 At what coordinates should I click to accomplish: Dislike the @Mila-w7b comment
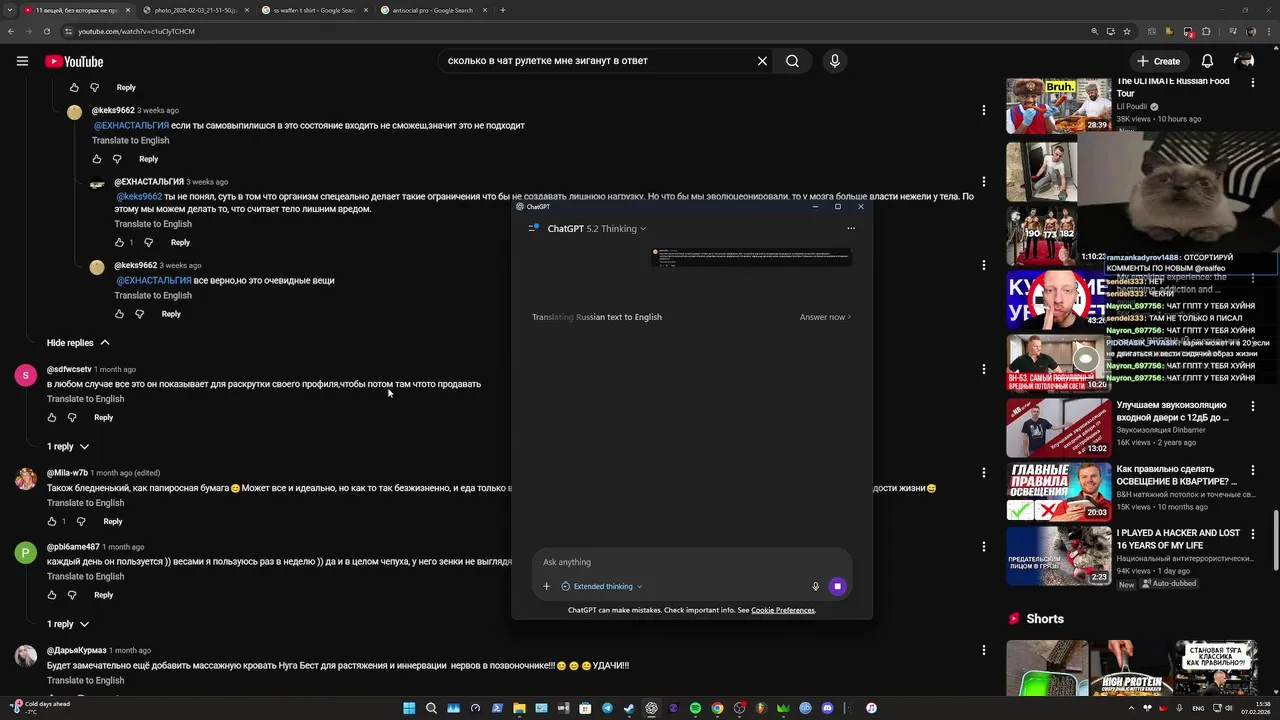pyautogui.click(x=81, y=521)
